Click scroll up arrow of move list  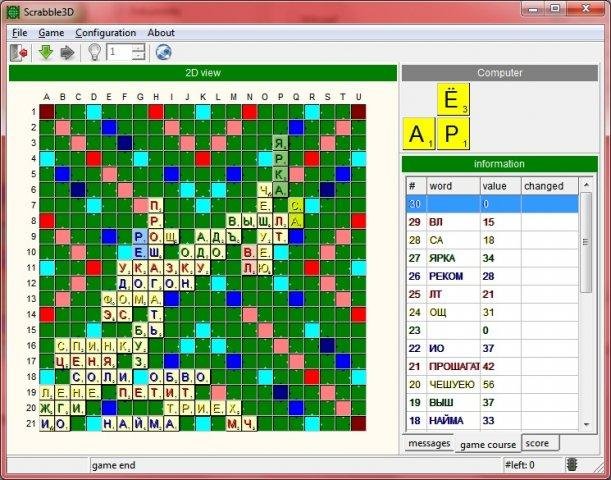coord(586,185)
